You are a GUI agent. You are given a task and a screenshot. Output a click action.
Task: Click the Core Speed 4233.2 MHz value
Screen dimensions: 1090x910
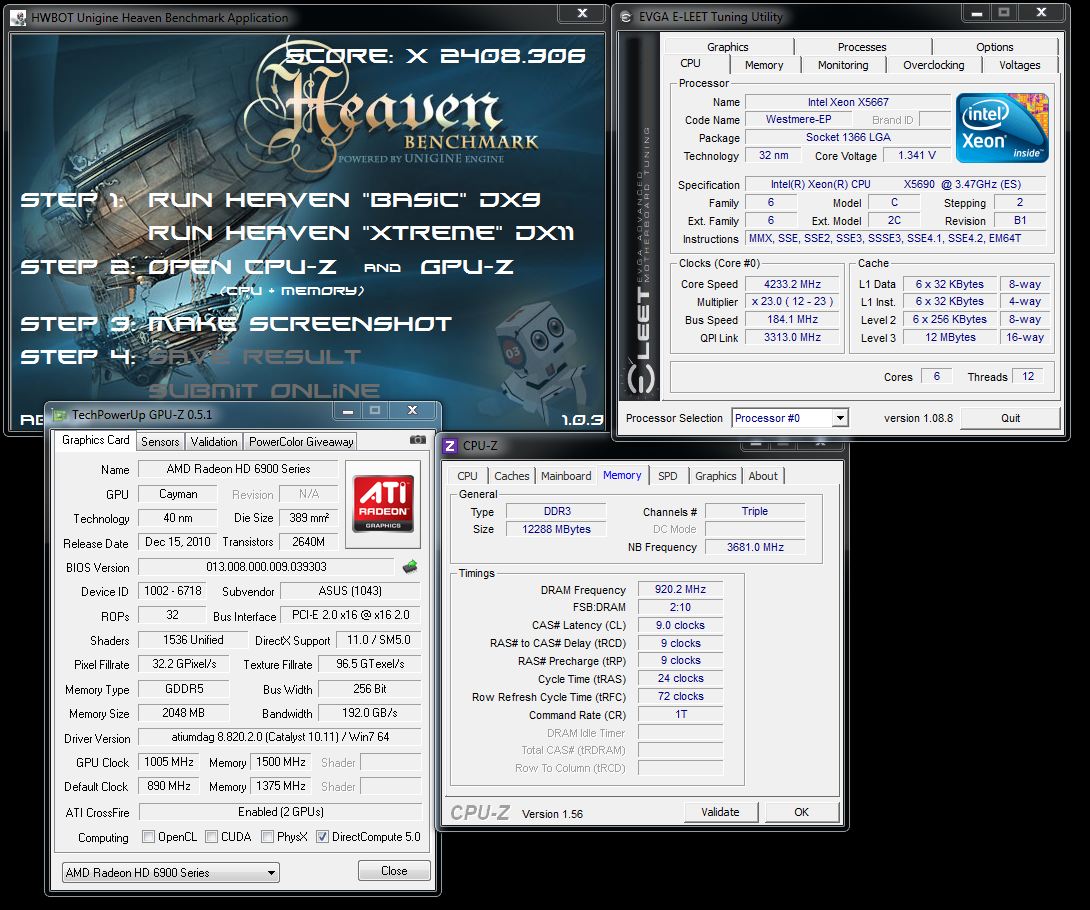(x=792, y=284)
